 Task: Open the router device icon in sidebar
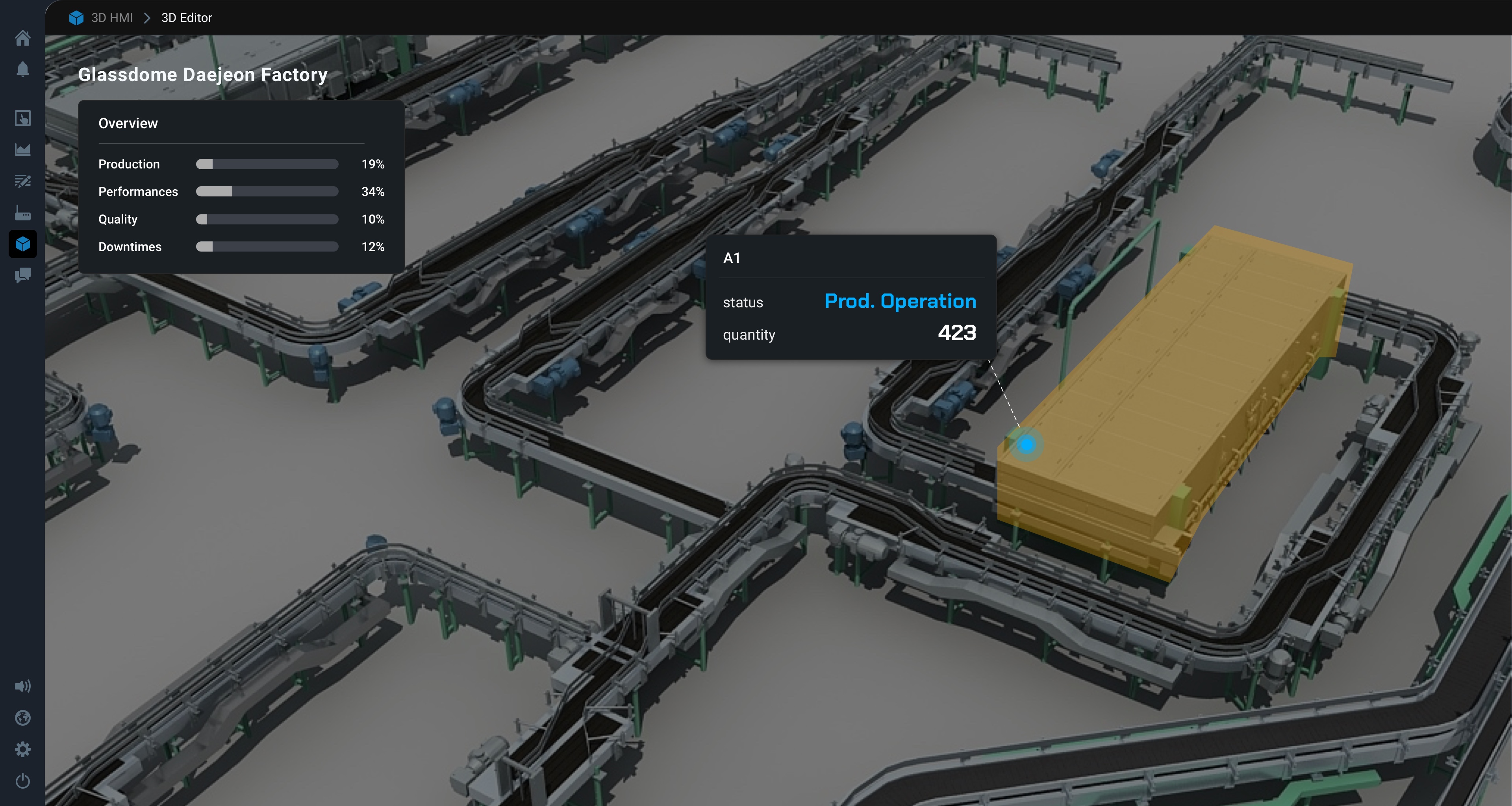(x=22, y=213)
